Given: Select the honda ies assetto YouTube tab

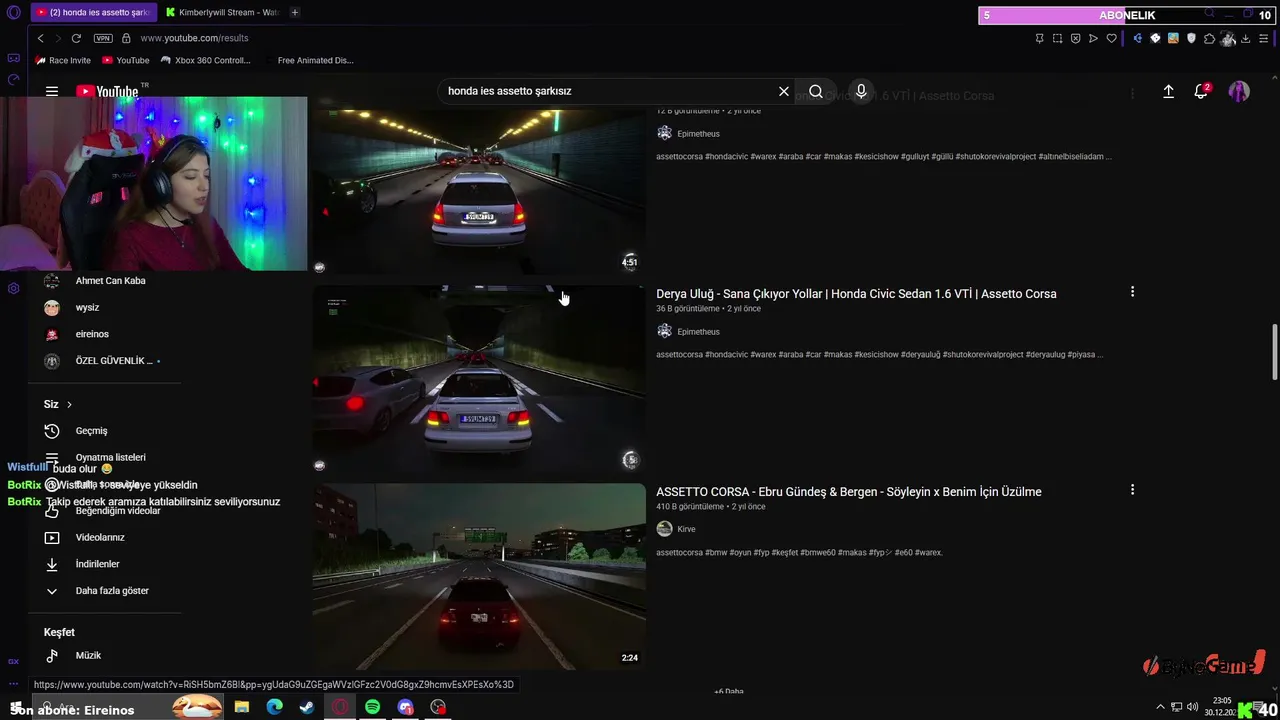Looking at the screenshot, I should point(93,12).
